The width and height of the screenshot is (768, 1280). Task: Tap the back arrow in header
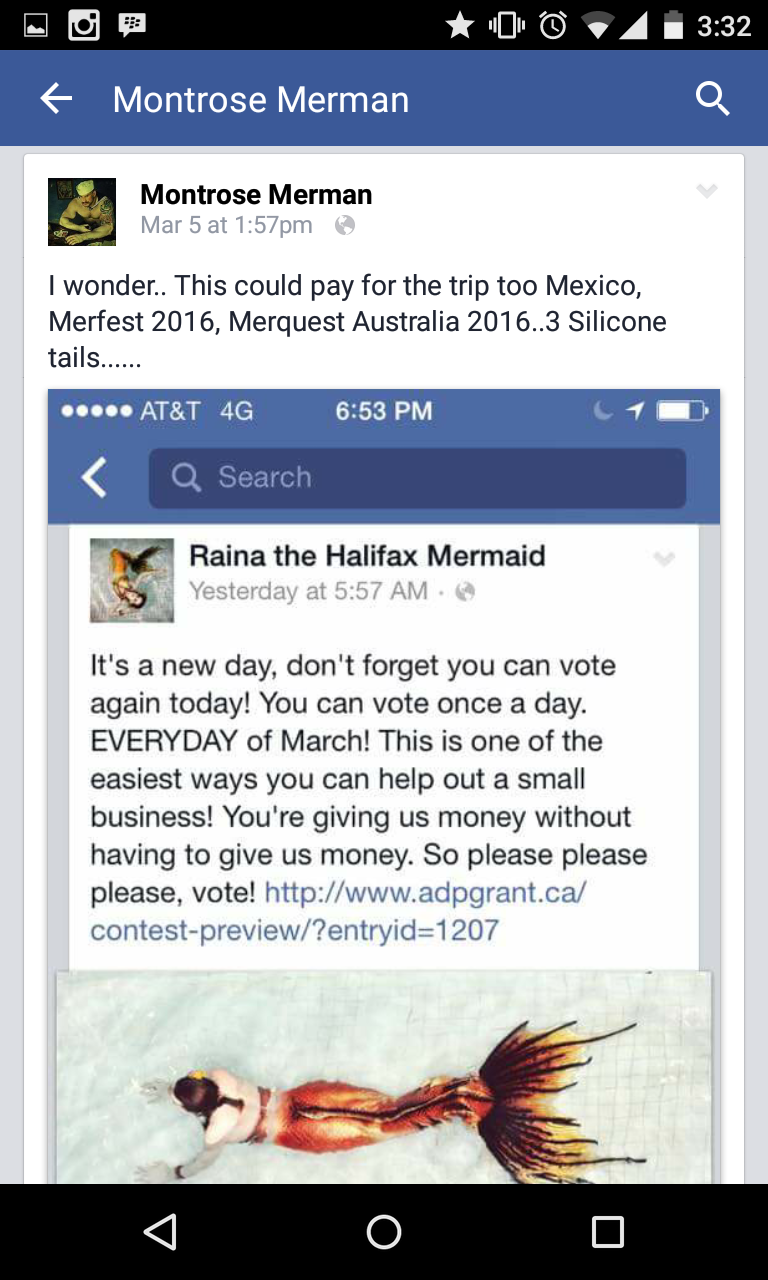point(56,98)
